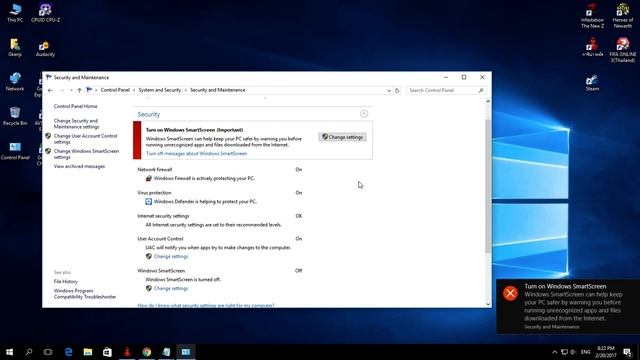Screen dimensions: 640x360
Task: Click the Network firewall heading
Action: pyautogui.click(x=154, y=169)
